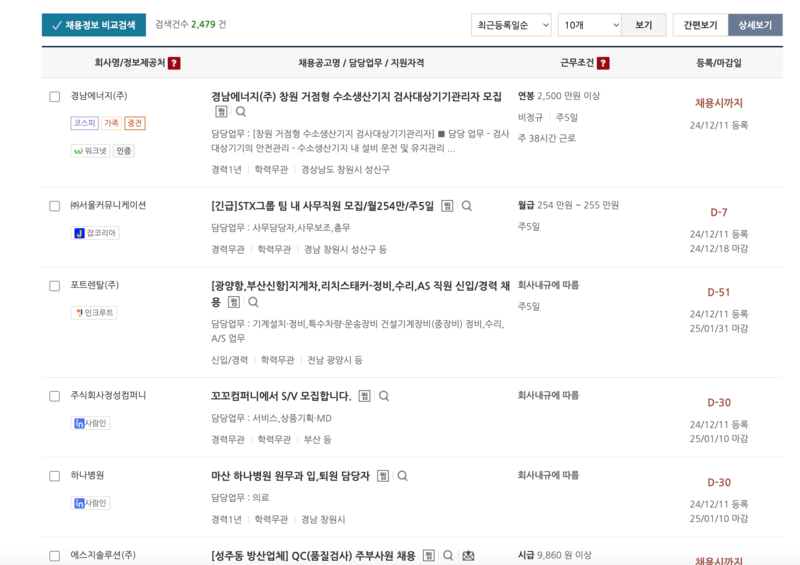Click the 검색건수 2,479 건 count
800x565 pixels.
point(191,24)
